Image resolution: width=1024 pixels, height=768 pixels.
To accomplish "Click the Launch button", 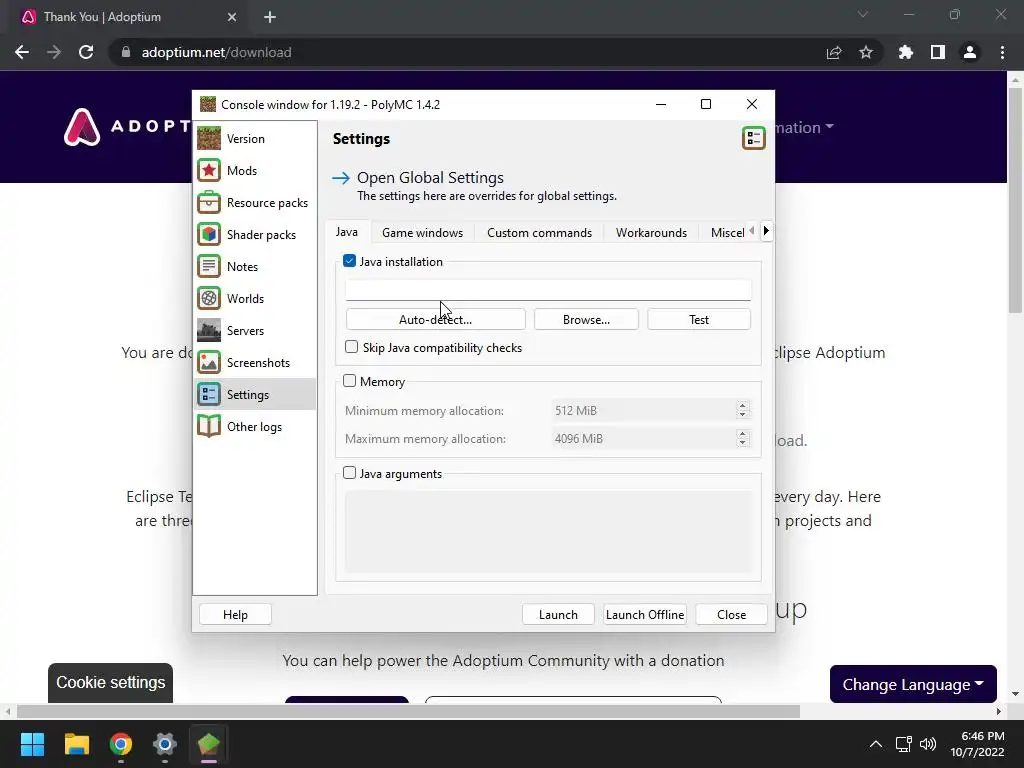I will click(x=558, y=615).
